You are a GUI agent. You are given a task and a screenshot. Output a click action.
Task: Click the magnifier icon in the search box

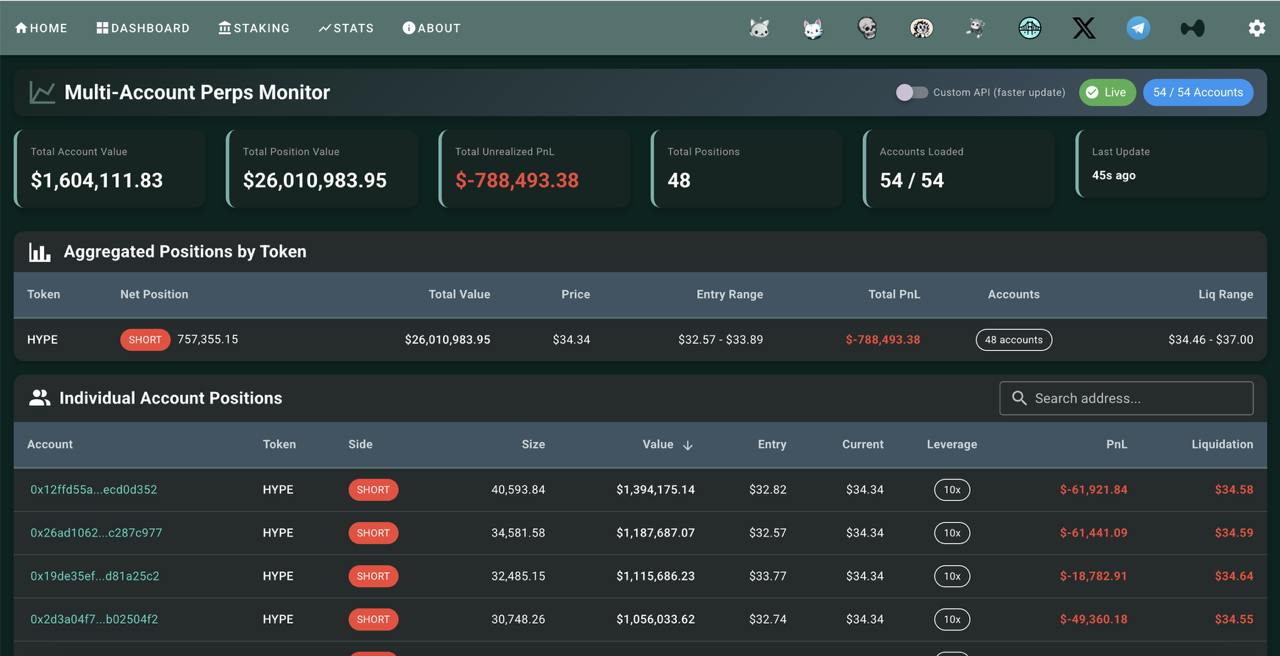click(1019, 398)
